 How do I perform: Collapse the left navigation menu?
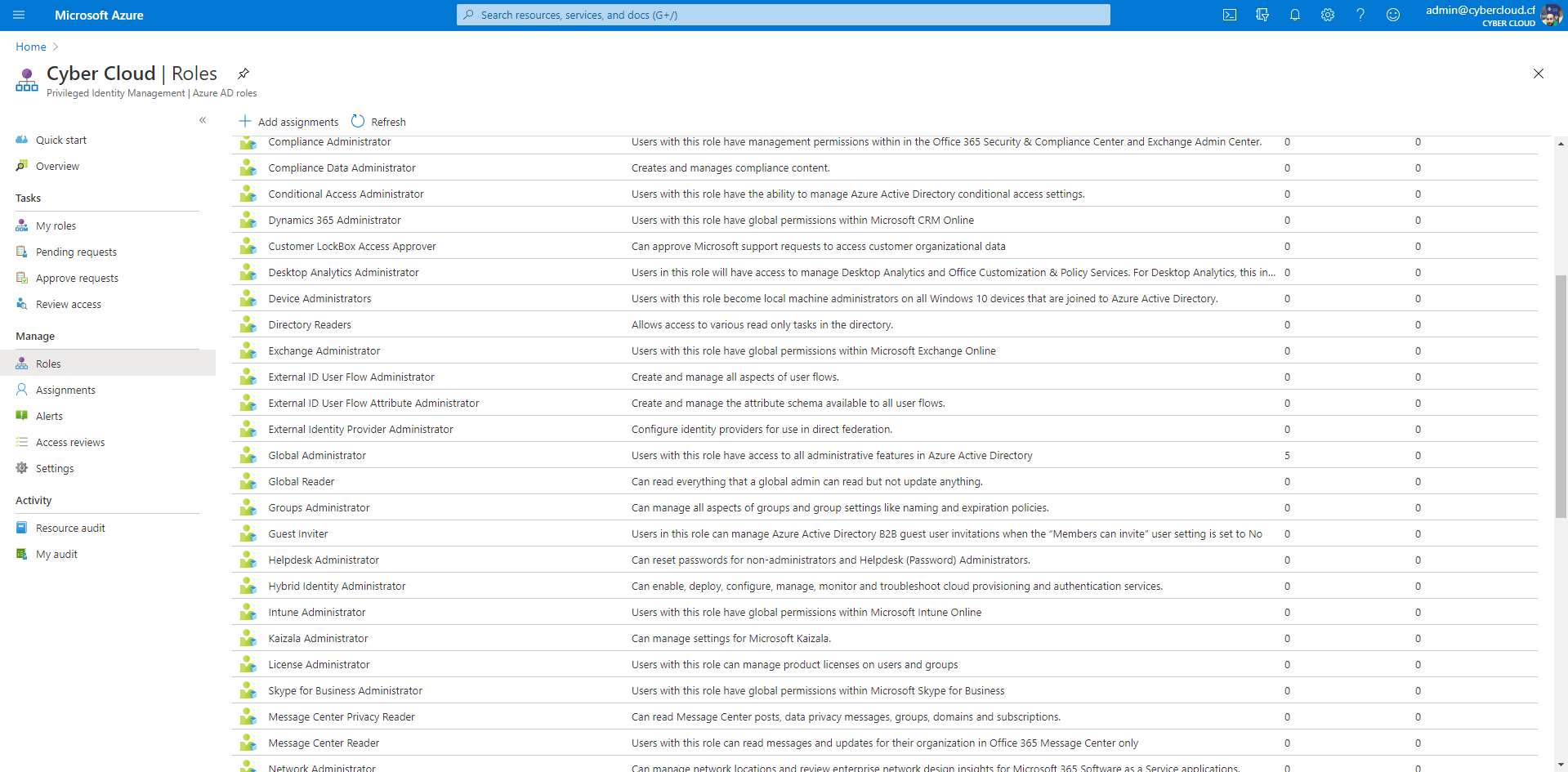[x=203, y=120]
